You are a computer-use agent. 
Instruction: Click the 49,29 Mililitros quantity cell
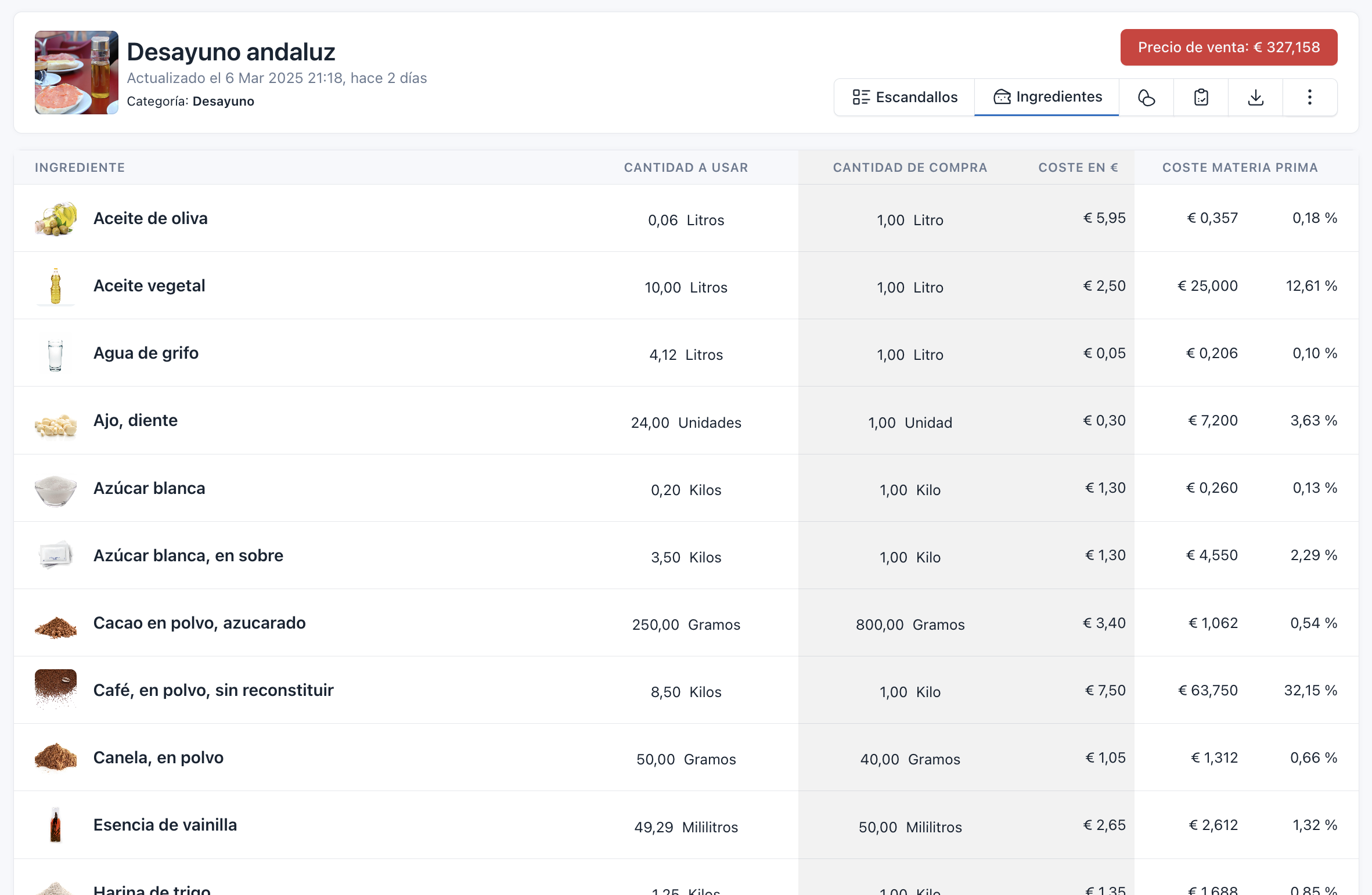[686, 827]
